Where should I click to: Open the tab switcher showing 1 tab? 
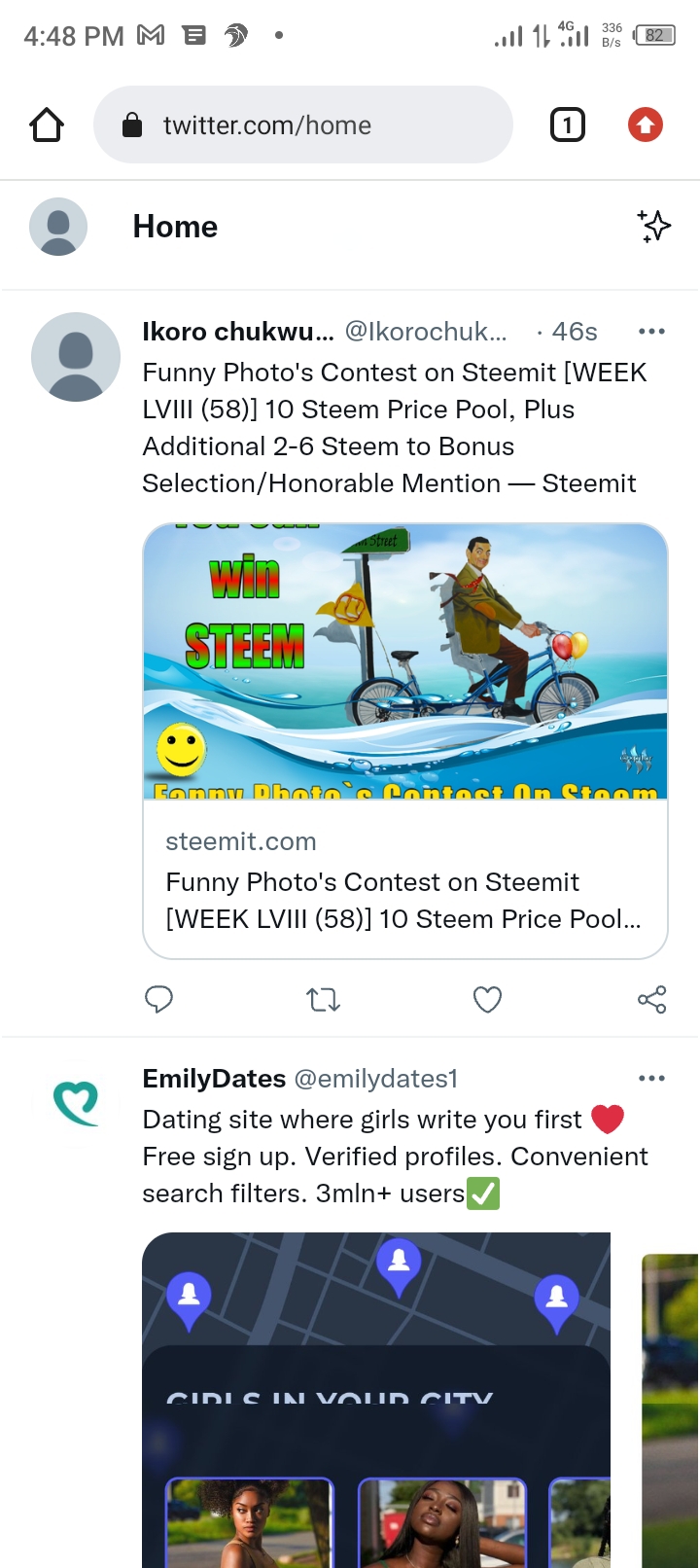pyautogui.click(x=568, y=125)
